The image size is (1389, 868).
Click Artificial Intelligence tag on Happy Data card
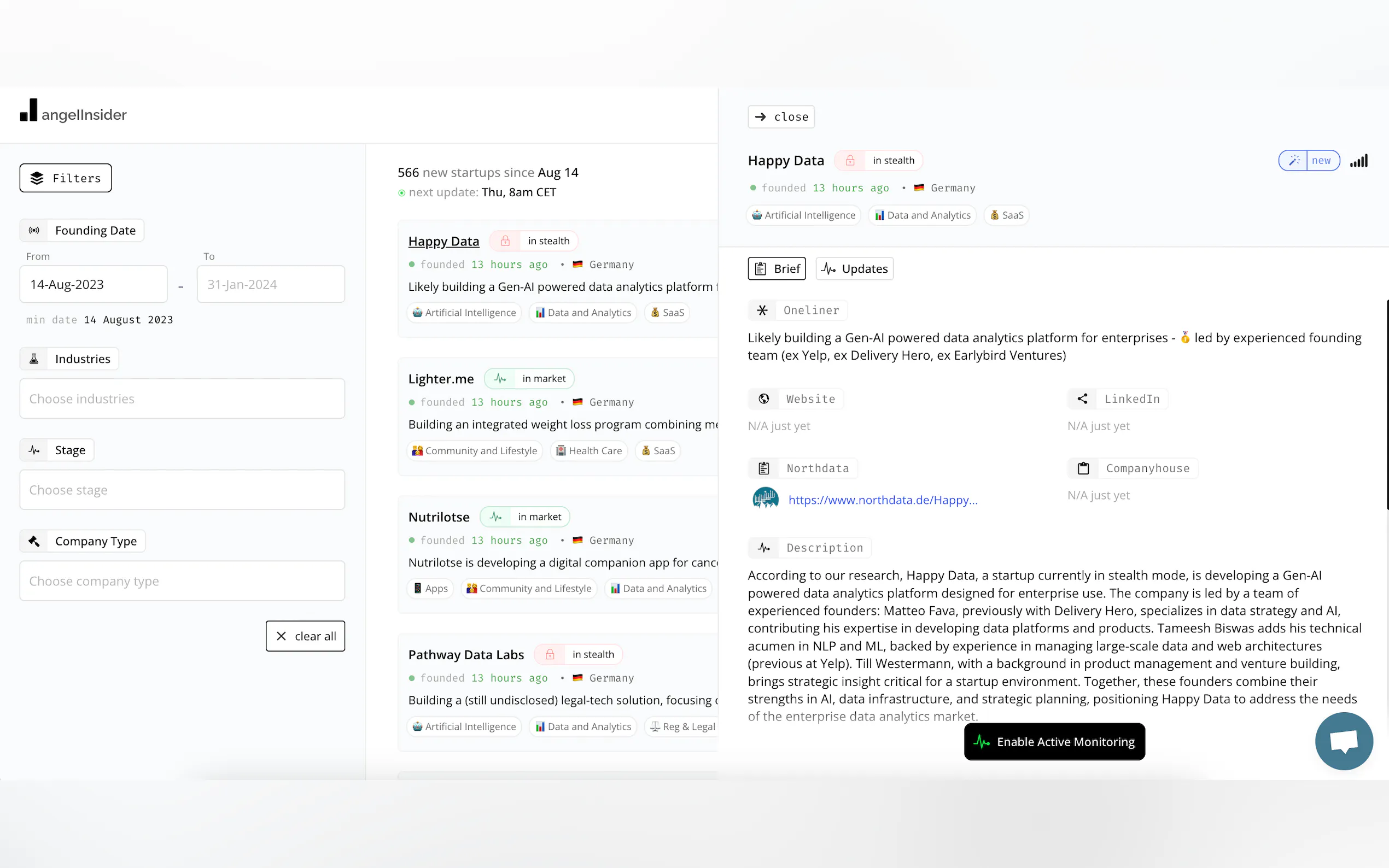(x=464, y=313)
